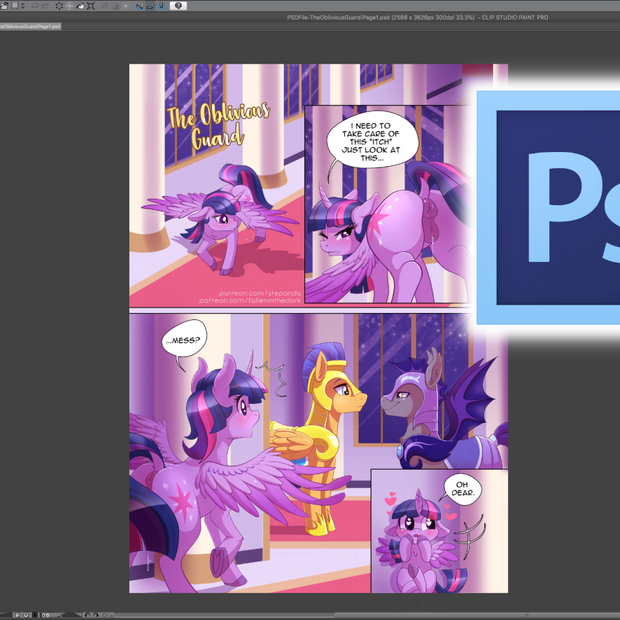This screenshot has height=620, width=620.
Task: Click the Scale/Rotate transform icon
Action: click(x=91, y=6)
